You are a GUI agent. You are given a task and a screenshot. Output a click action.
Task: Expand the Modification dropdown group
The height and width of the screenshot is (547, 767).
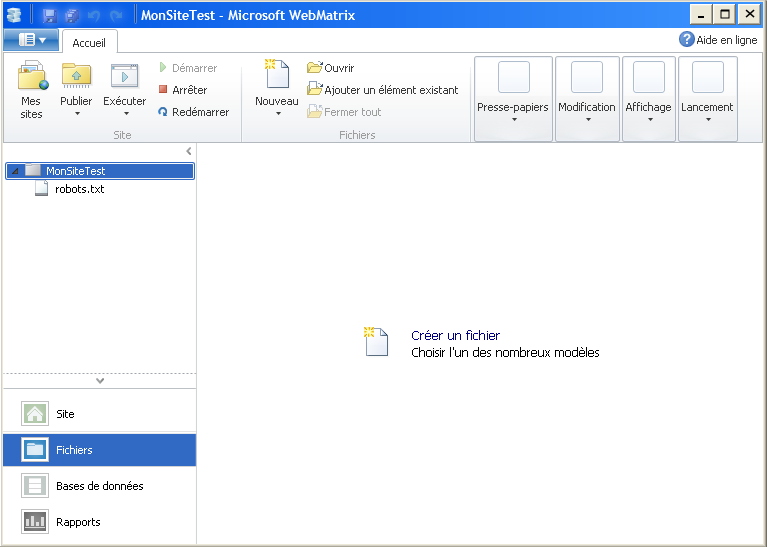(x=587, y=99)
